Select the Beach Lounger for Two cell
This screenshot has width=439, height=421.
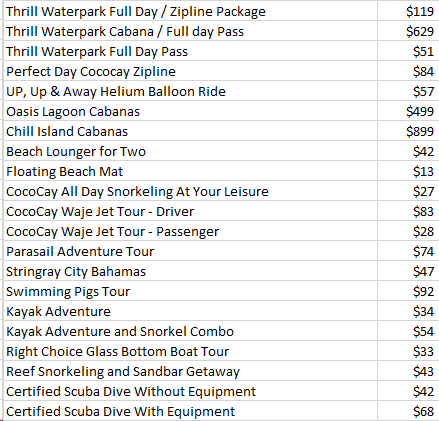190,151
